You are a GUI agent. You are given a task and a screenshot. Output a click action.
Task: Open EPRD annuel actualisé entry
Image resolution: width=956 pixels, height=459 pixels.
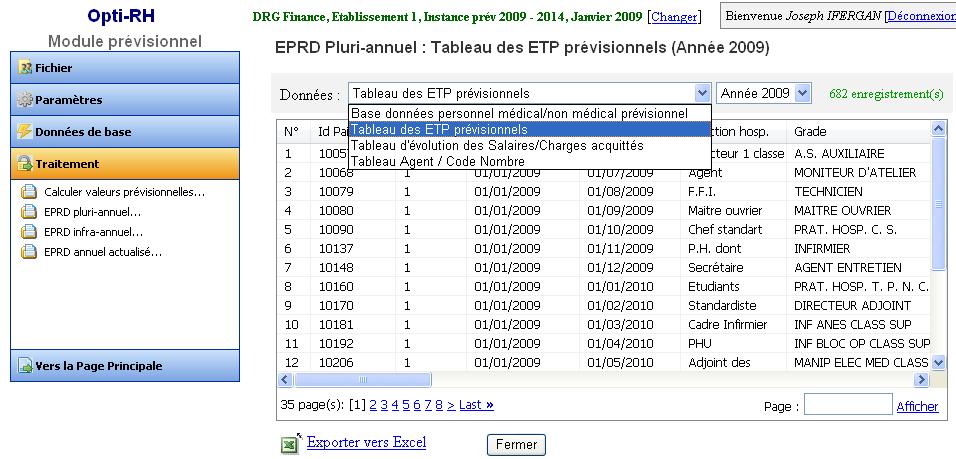click(x=103, y=252)
